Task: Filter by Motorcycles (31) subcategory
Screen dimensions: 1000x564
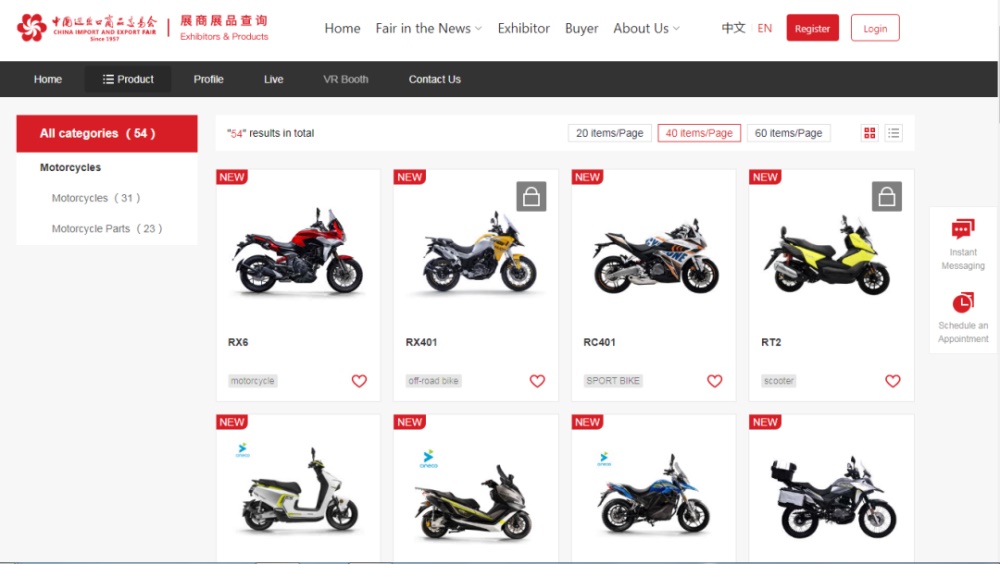Action: point(96,198)
